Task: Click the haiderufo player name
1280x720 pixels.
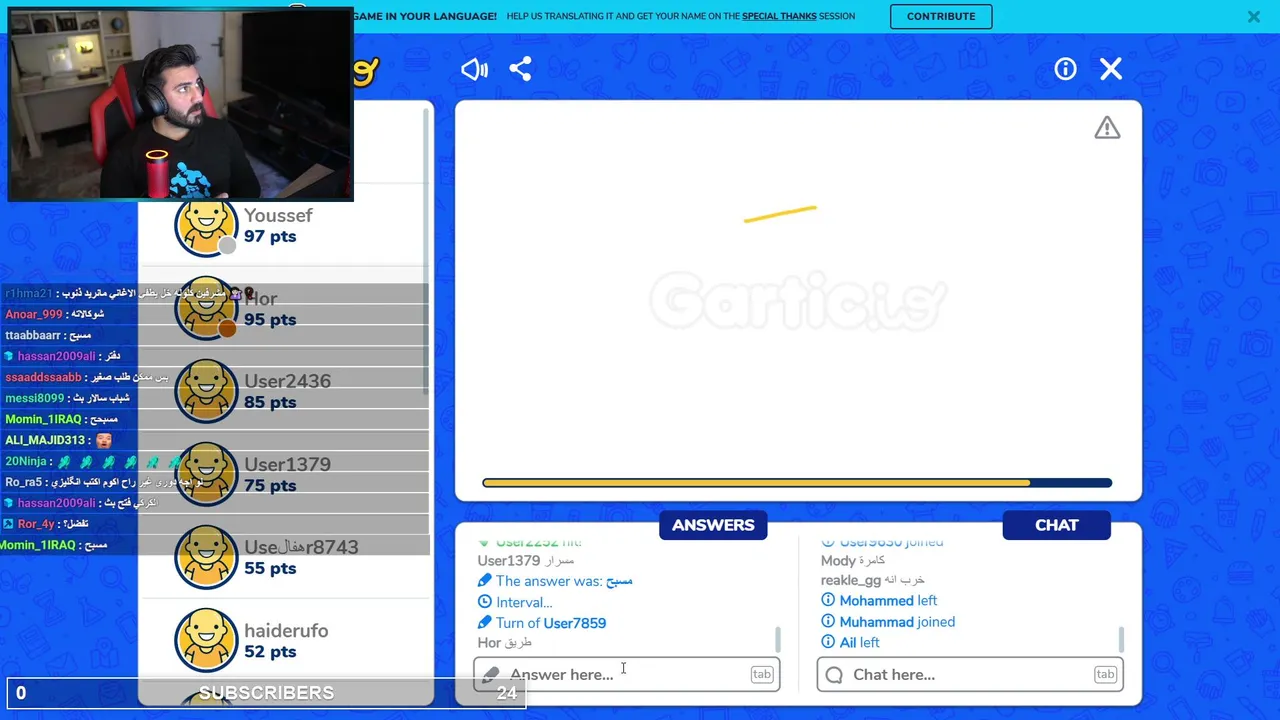Action: click(x=286, y=630)
